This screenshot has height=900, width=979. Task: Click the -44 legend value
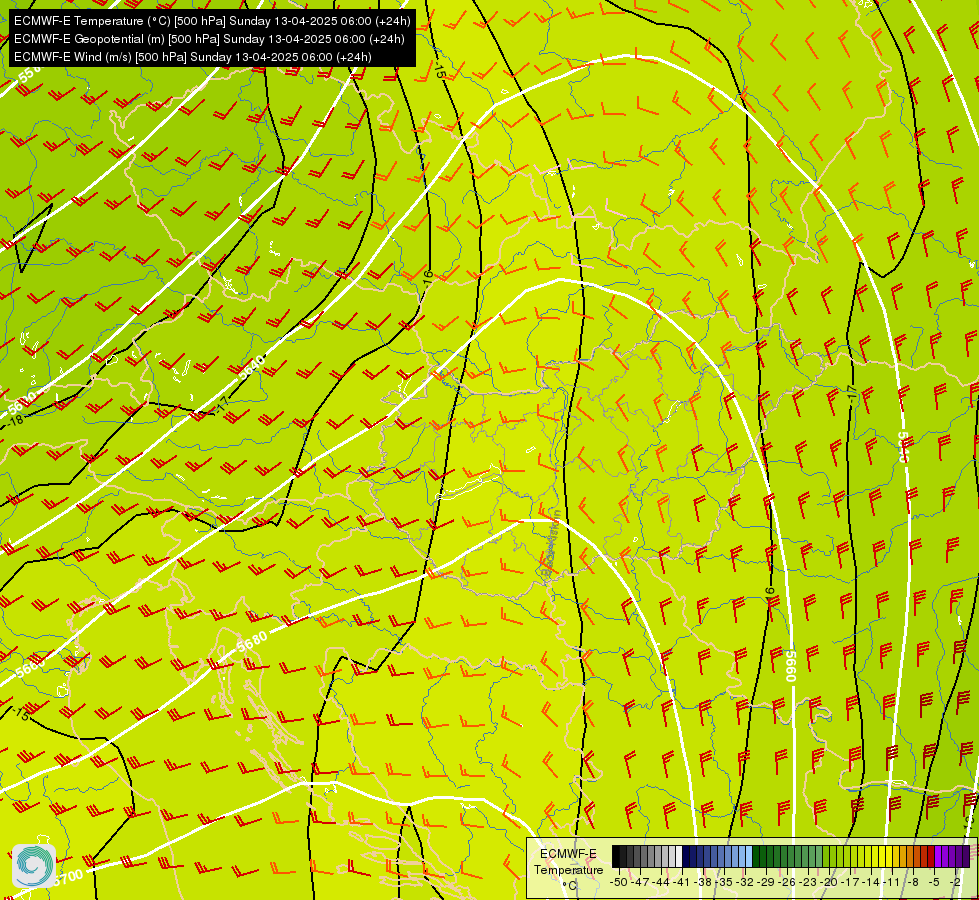coord(661,882)
